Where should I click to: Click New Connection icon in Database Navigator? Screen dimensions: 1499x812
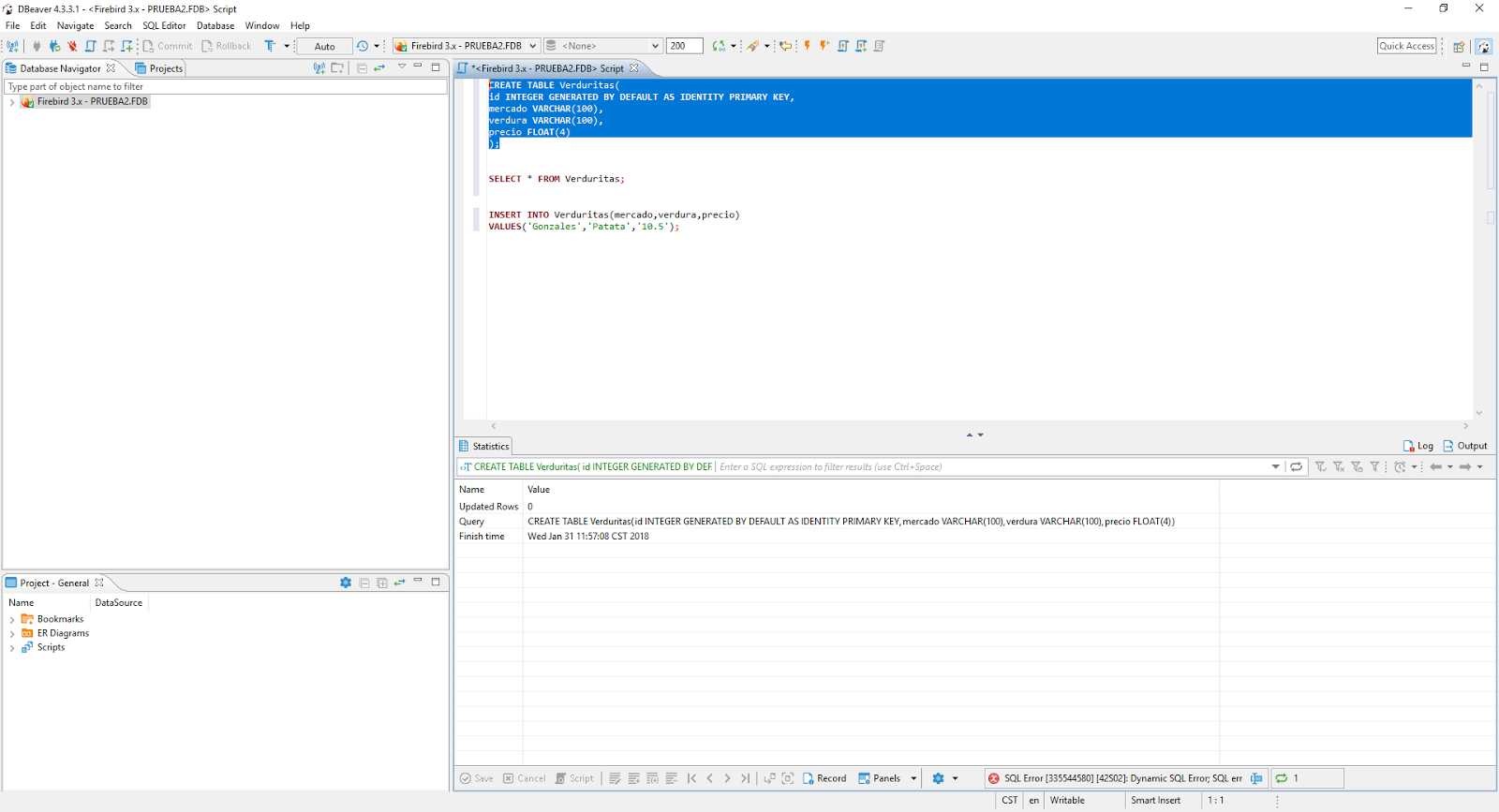[x=319, y=68]
